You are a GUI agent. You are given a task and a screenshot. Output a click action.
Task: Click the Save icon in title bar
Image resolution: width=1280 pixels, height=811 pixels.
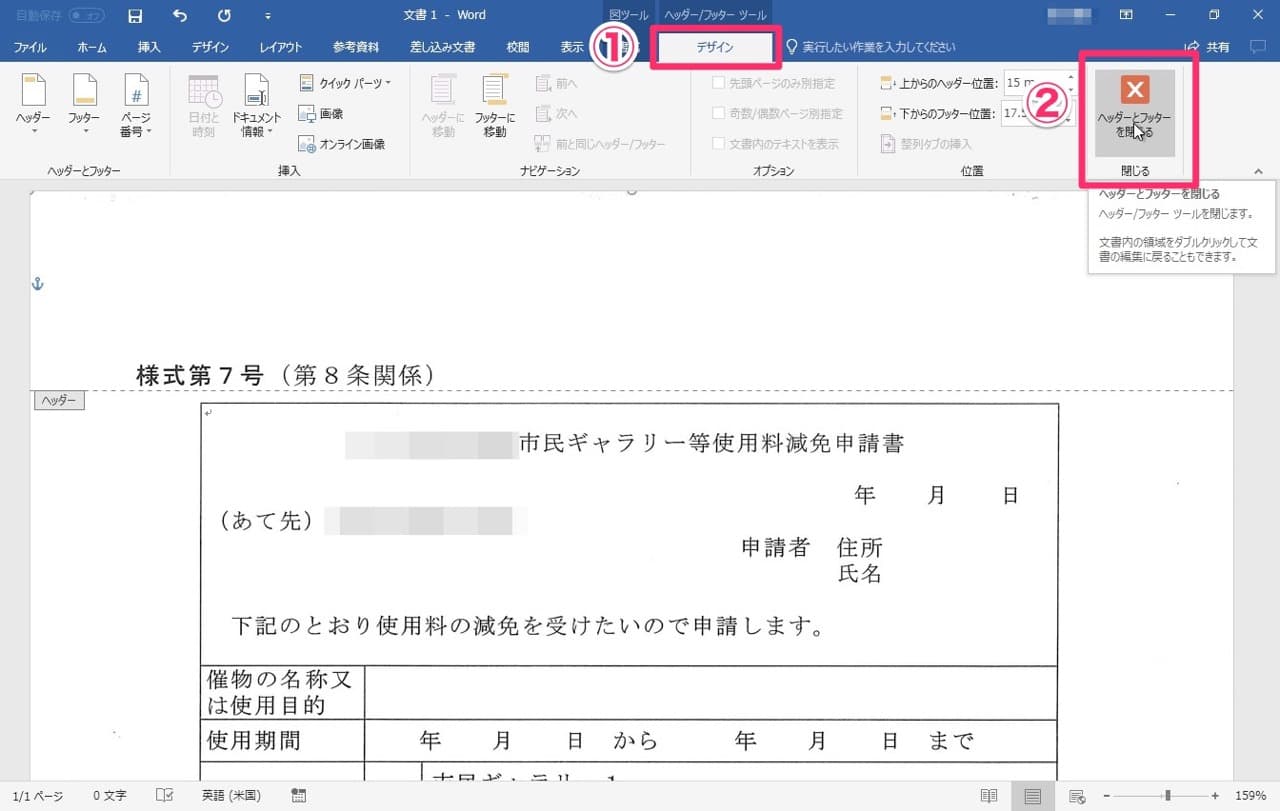(x=135, y=15)
